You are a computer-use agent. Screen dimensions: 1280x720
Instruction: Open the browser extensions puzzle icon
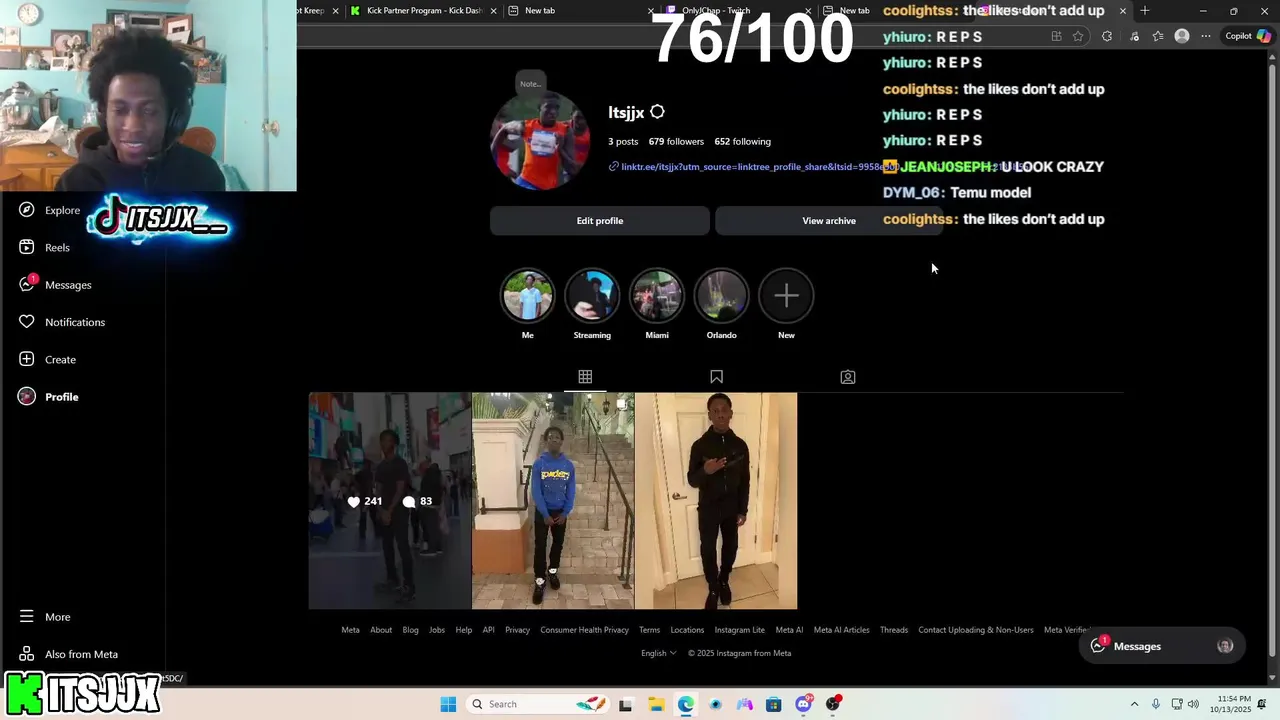1106,36
